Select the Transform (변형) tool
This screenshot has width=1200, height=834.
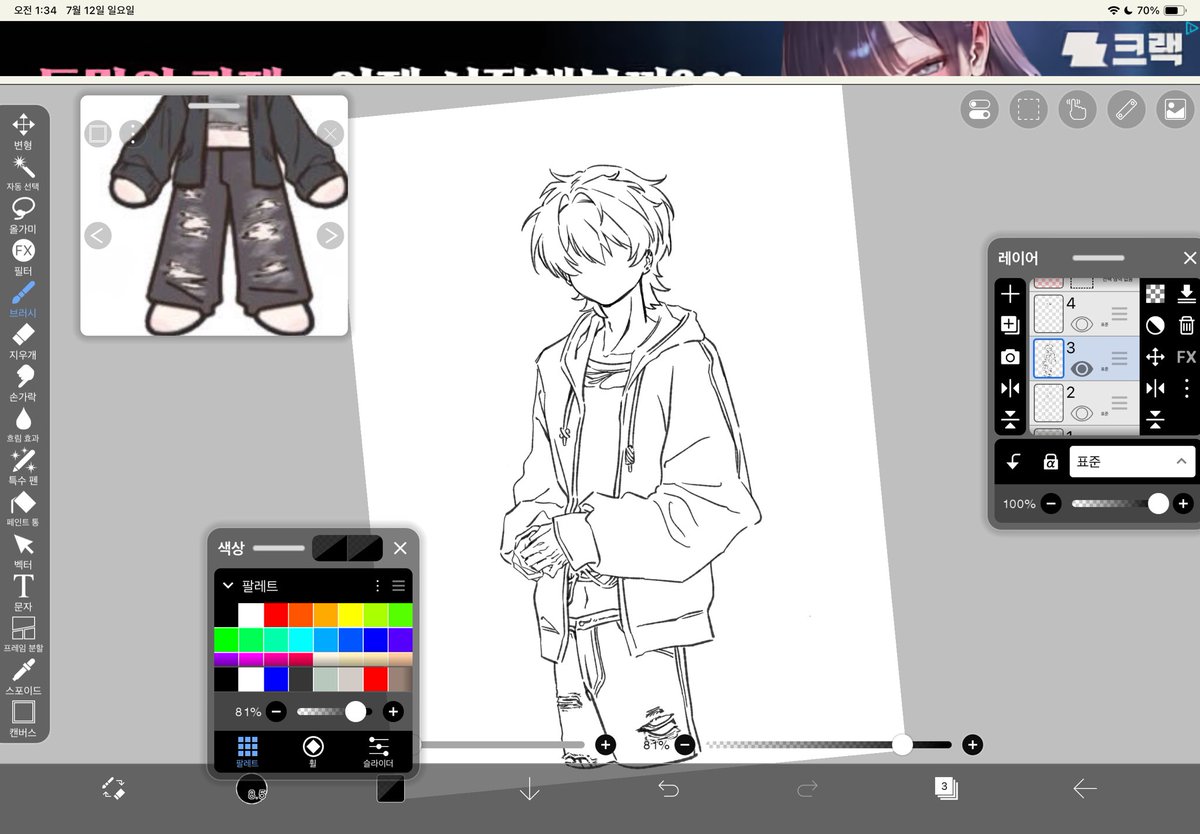(23, 130)
